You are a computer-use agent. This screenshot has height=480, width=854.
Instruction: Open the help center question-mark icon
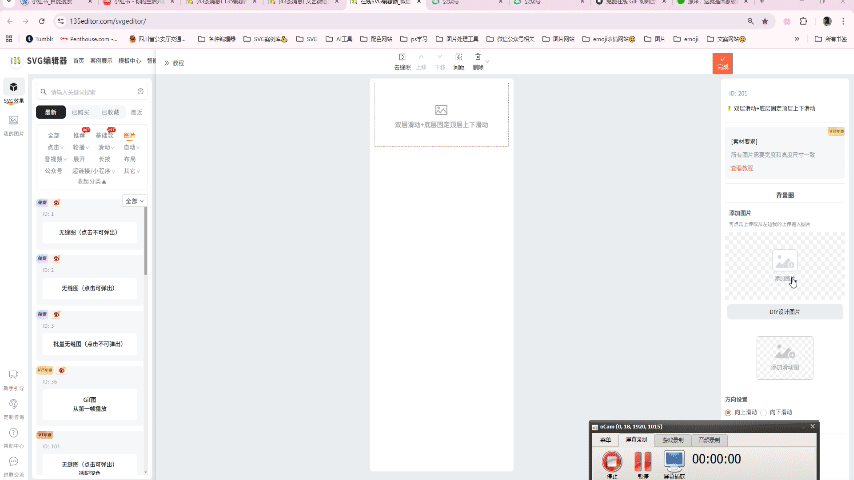coord(14,433)
